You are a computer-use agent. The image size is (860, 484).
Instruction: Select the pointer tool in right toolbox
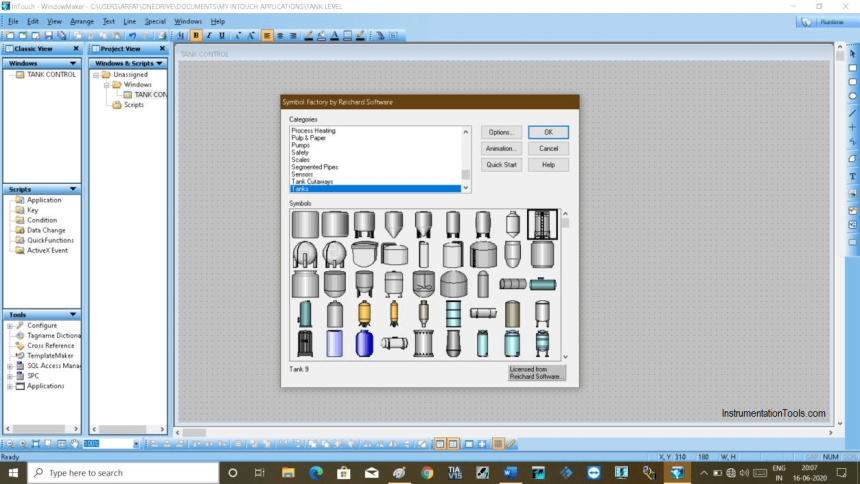852,54
